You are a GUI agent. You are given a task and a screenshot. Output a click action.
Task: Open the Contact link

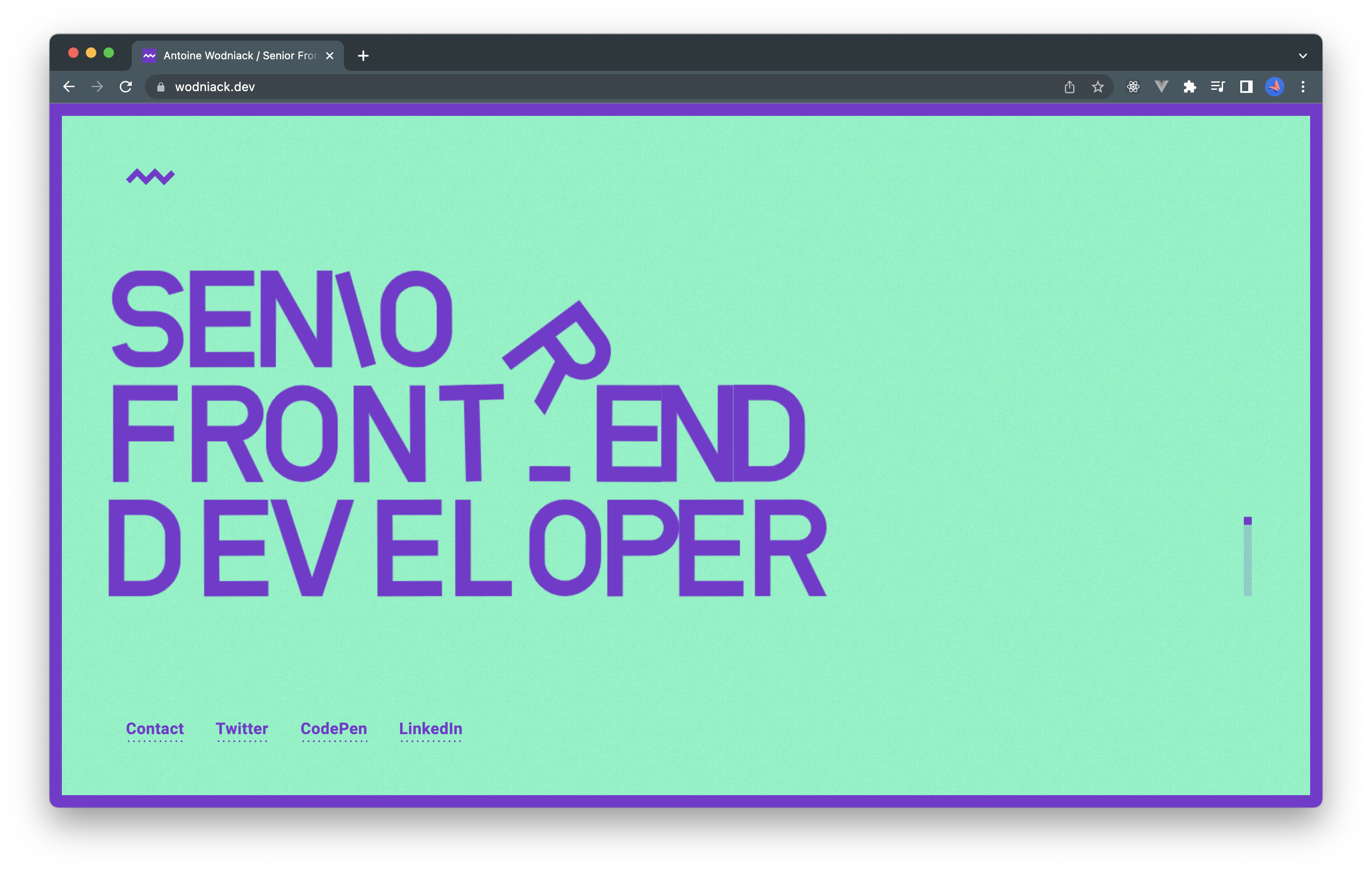click(x=154, y=729)
